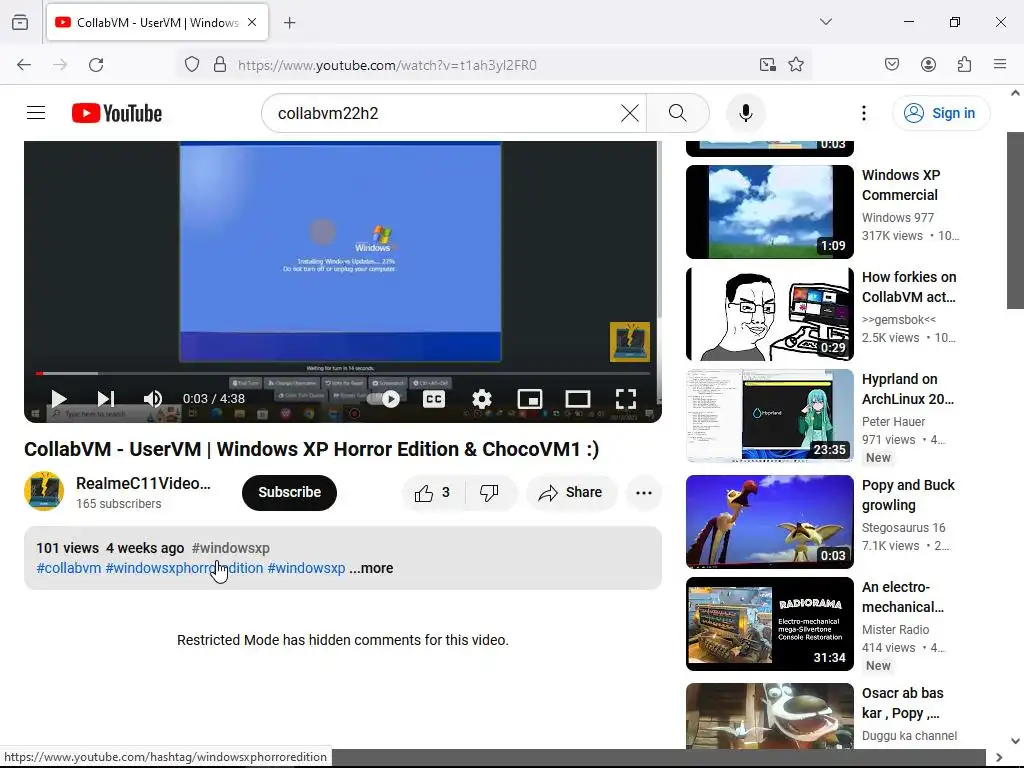This screenshot has height=768, width=1024.
Task: Click the address bar URL
Action: pos(387,65)
